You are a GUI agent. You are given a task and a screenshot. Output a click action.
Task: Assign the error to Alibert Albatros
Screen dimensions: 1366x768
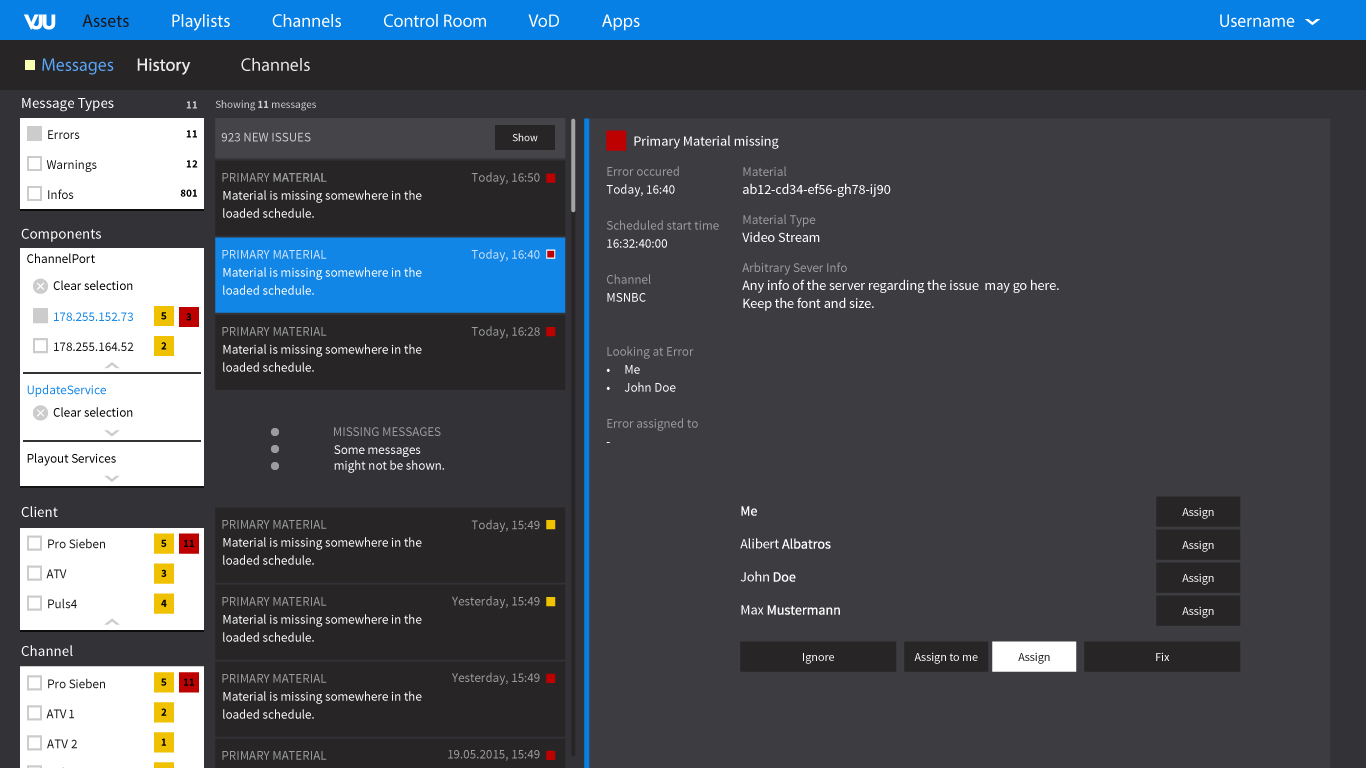(x=1197, y=545)
